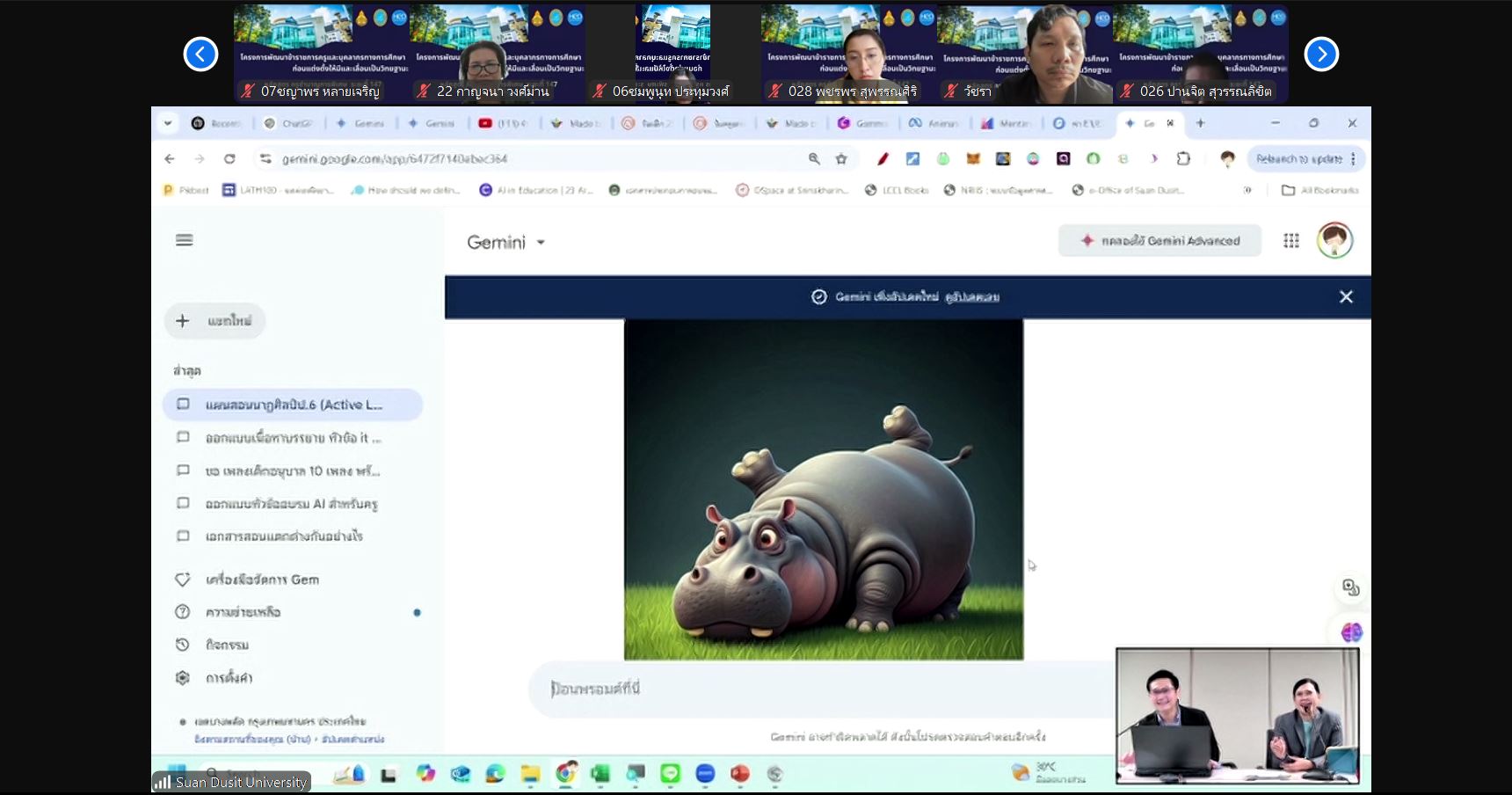Open Chrome three-dot menu

(1353, 159)
